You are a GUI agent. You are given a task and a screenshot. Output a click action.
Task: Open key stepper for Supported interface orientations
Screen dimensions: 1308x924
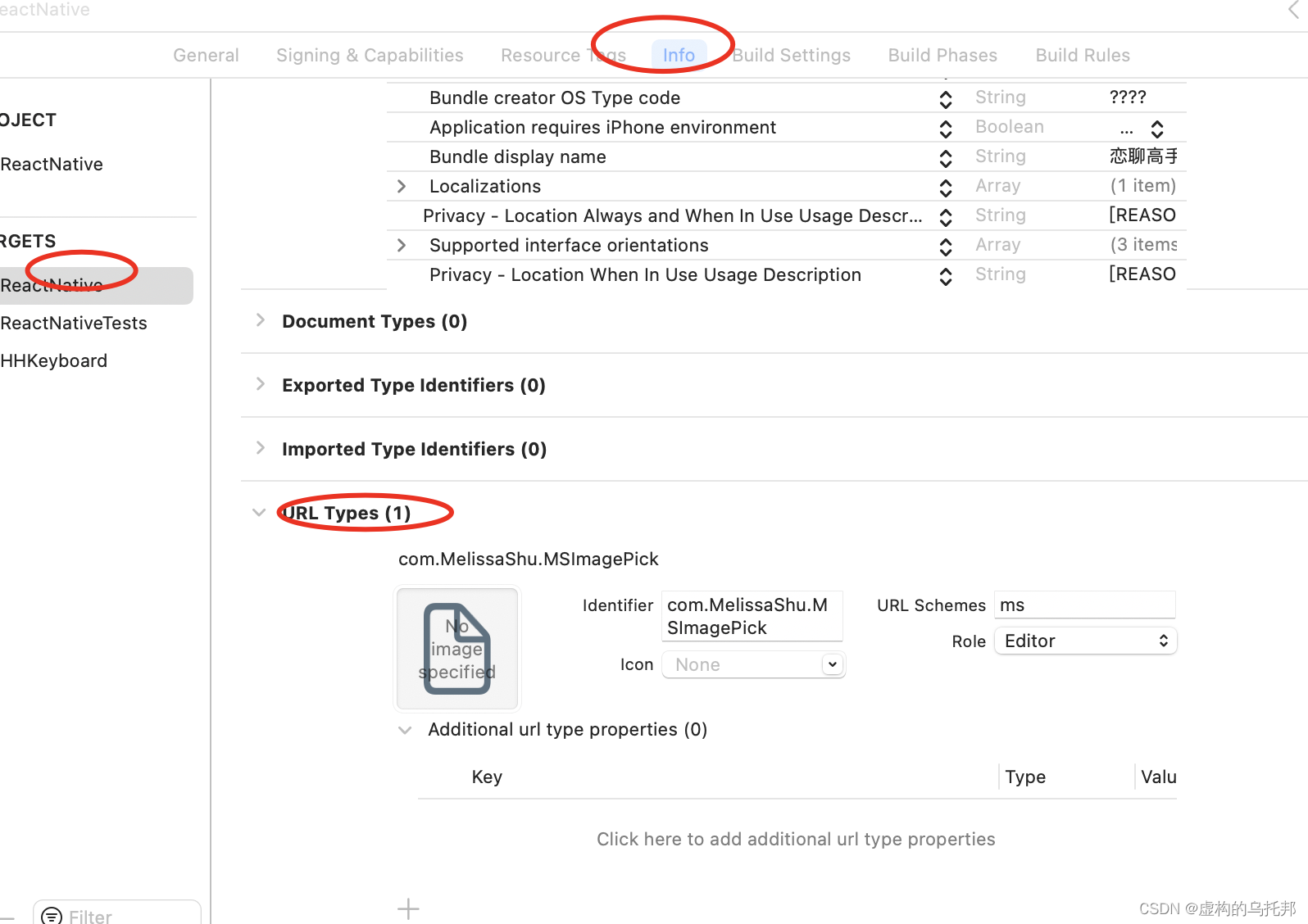pos(946,247)
